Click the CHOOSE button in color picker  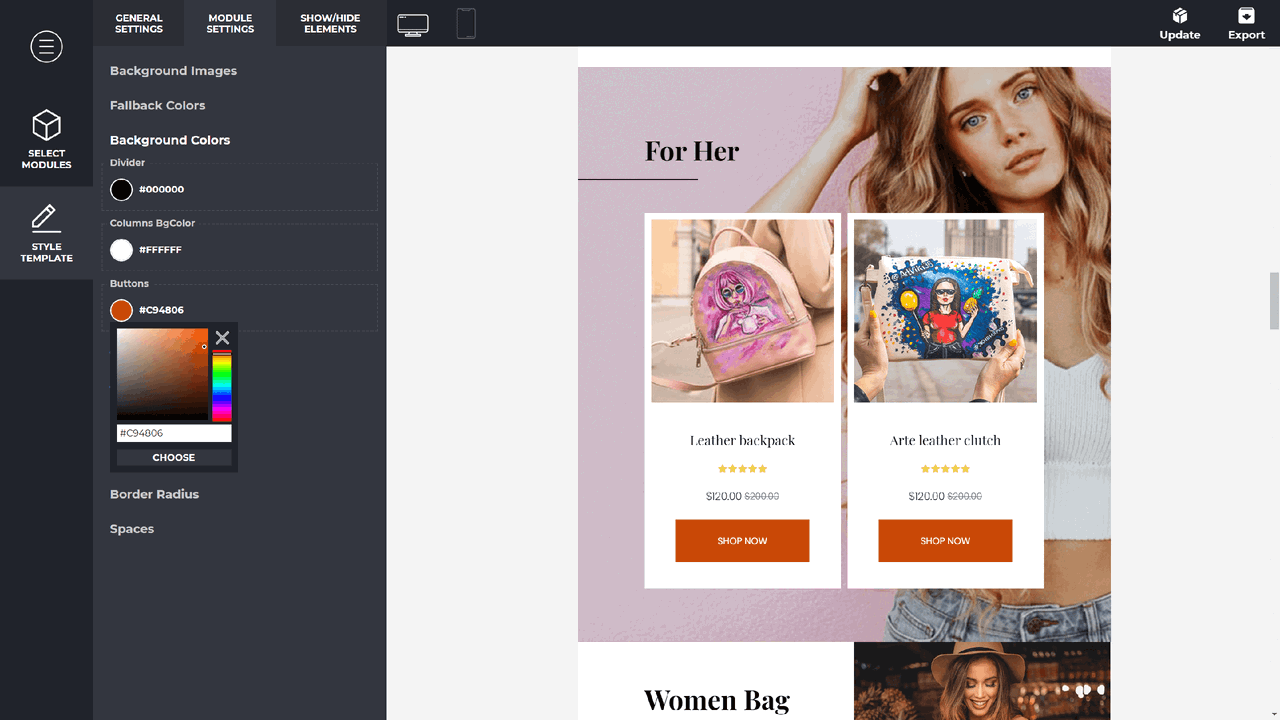[x=174, y=457]
